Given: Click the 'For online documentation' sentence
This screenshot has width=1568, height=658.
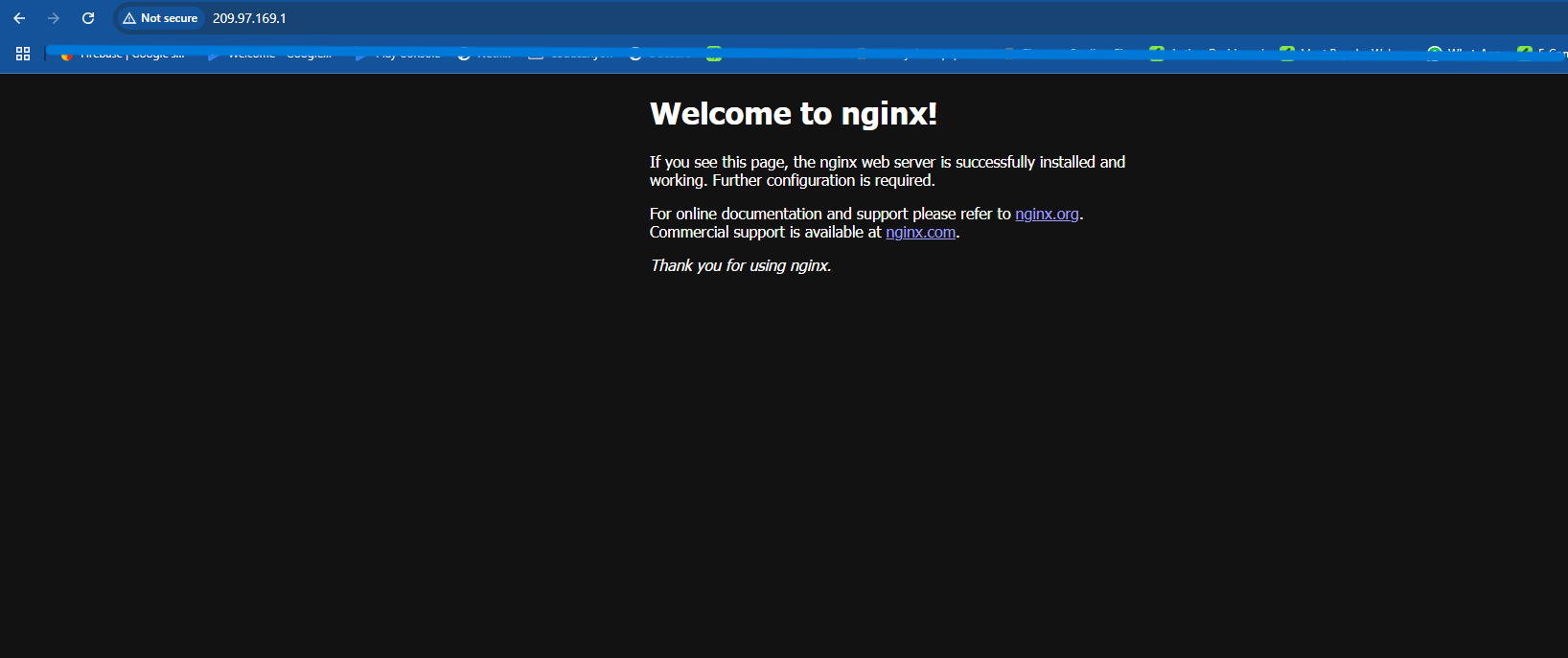Looking at the screenshot, I should point(829,215).
